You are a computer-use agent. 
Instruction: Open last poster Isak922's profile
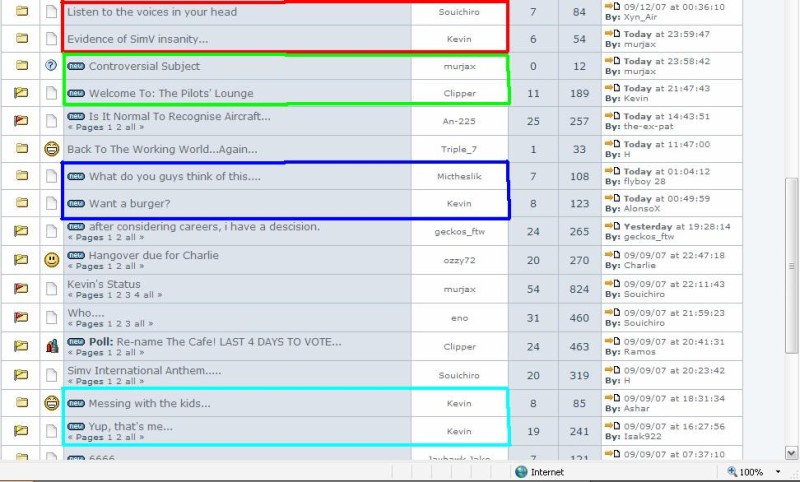(642, 437)
